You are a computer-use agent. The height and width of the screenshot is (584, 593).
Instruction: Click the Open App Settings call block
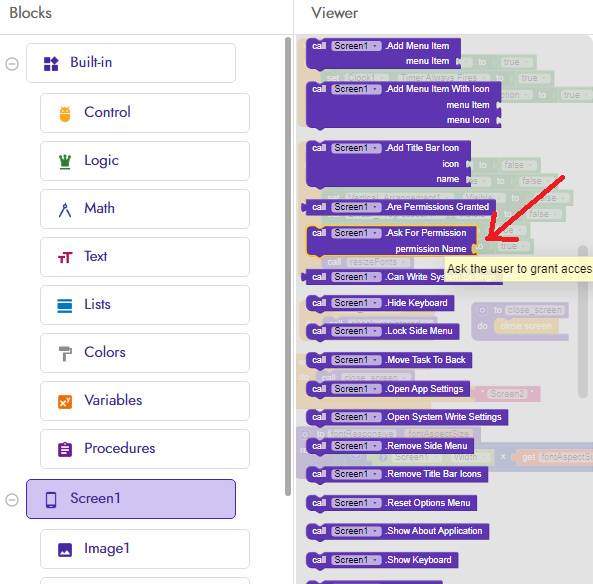click(x=388, y=389)
